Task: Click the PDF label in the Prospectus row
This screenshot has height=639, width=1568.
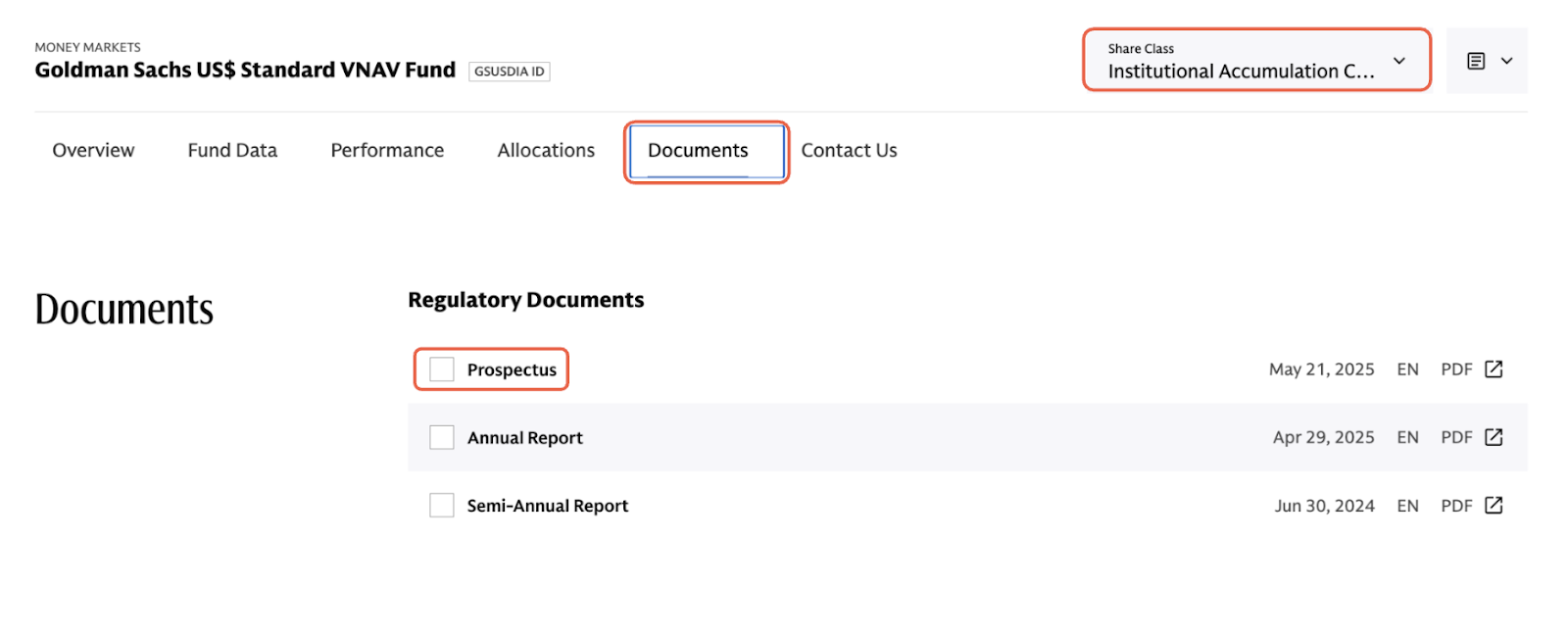Action: pos(1456,369)
